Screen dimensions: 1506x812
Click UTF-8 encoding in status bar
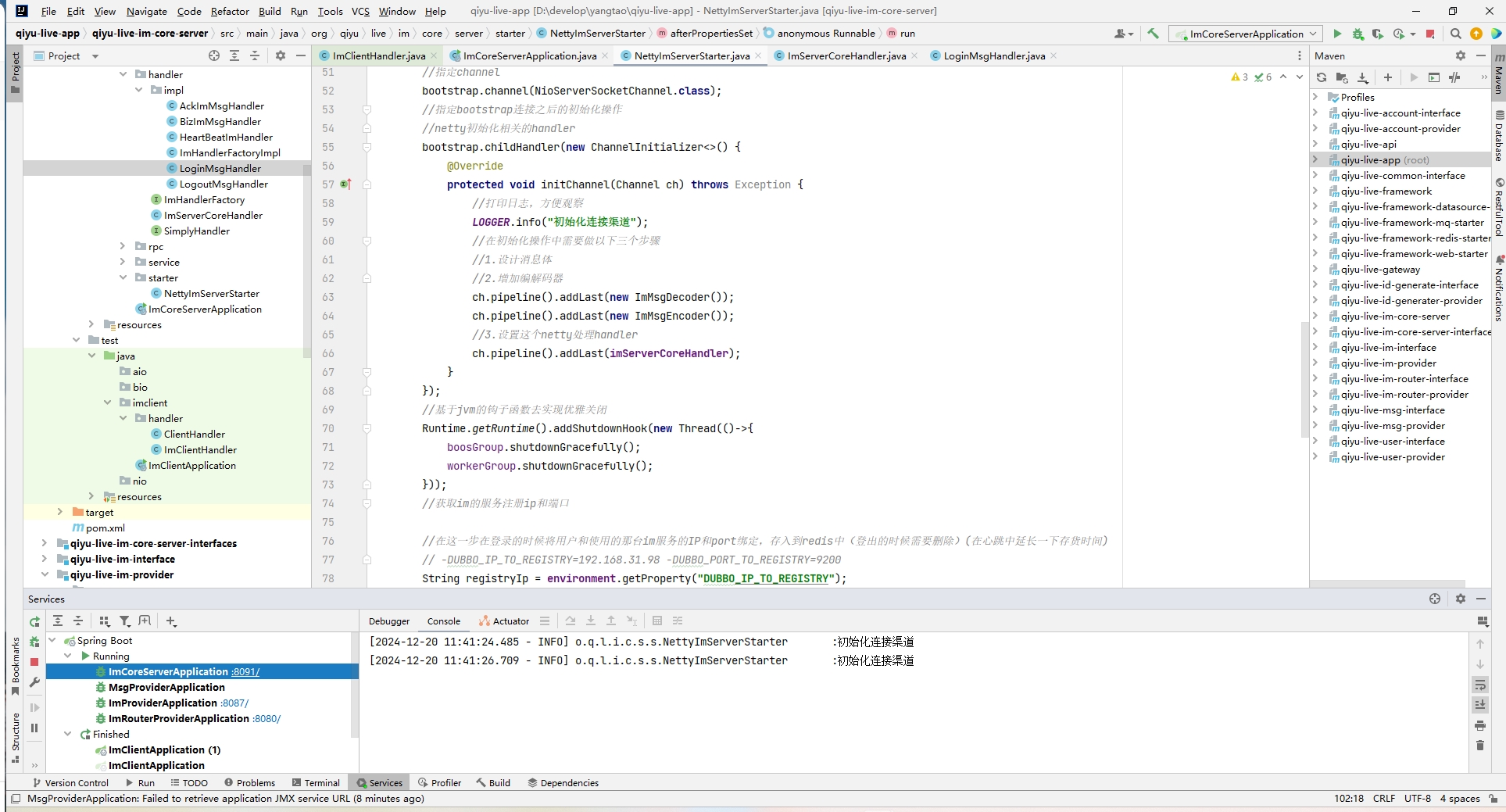[x=1417, y=799]
